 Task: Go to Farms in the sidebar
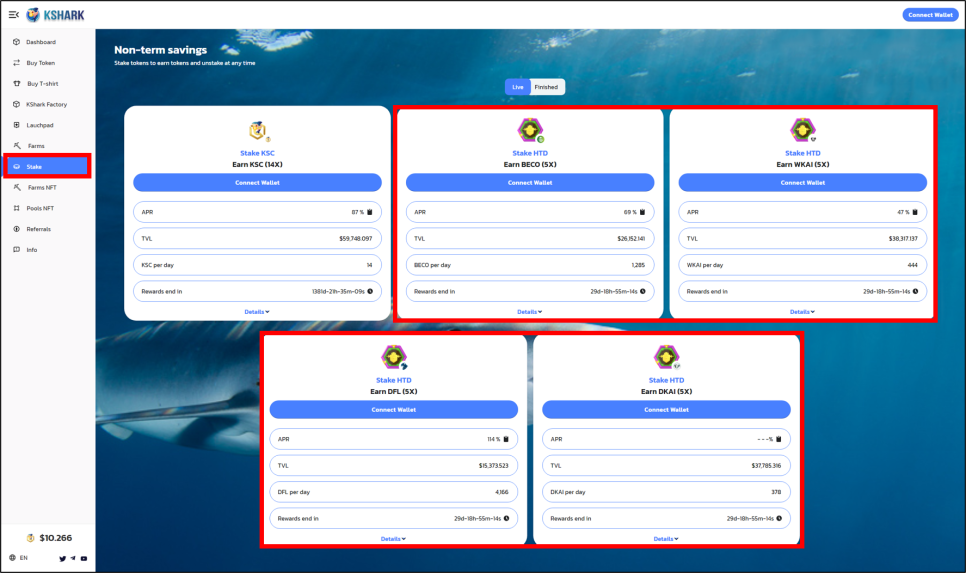(36, 146)
